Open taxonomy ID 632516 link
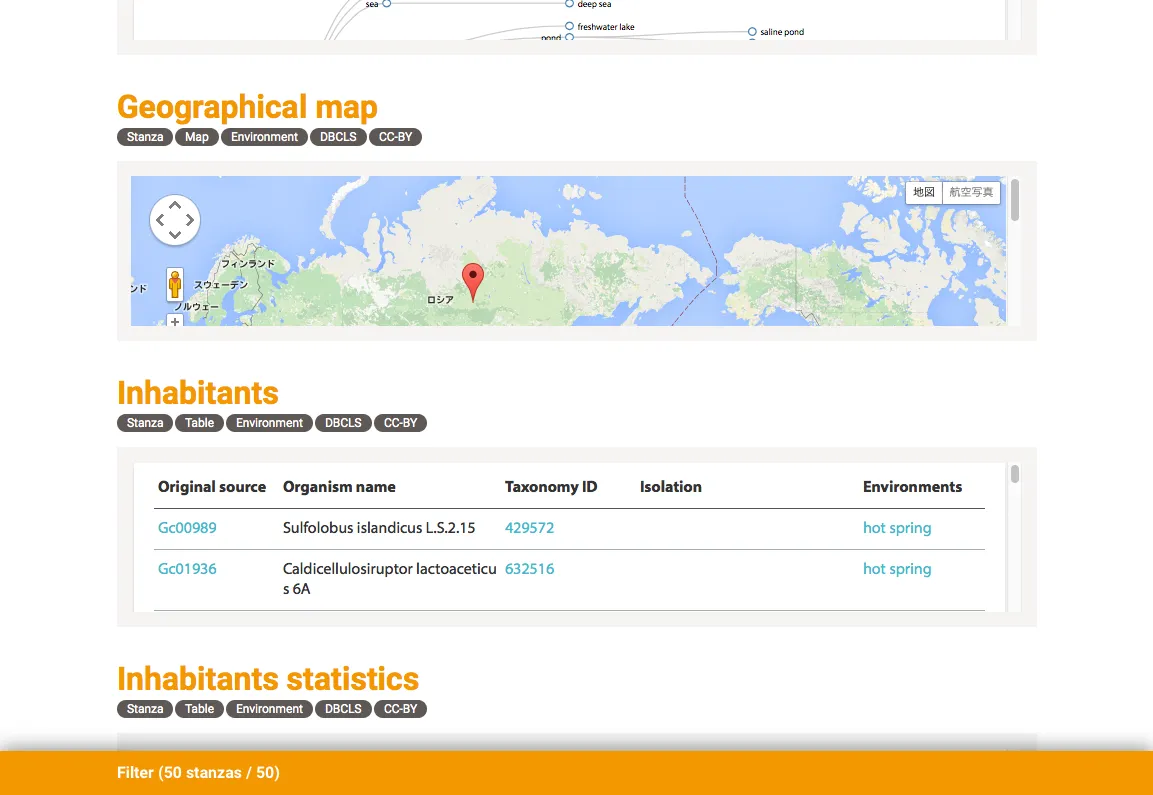Screen dimensions: 1153x795 point(529,569)
